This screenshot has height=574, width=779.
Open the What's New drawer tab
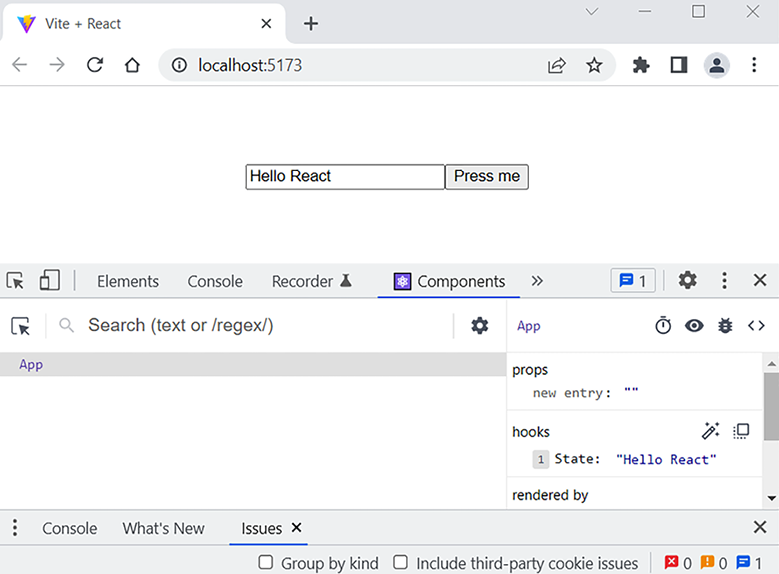point(163,528)
